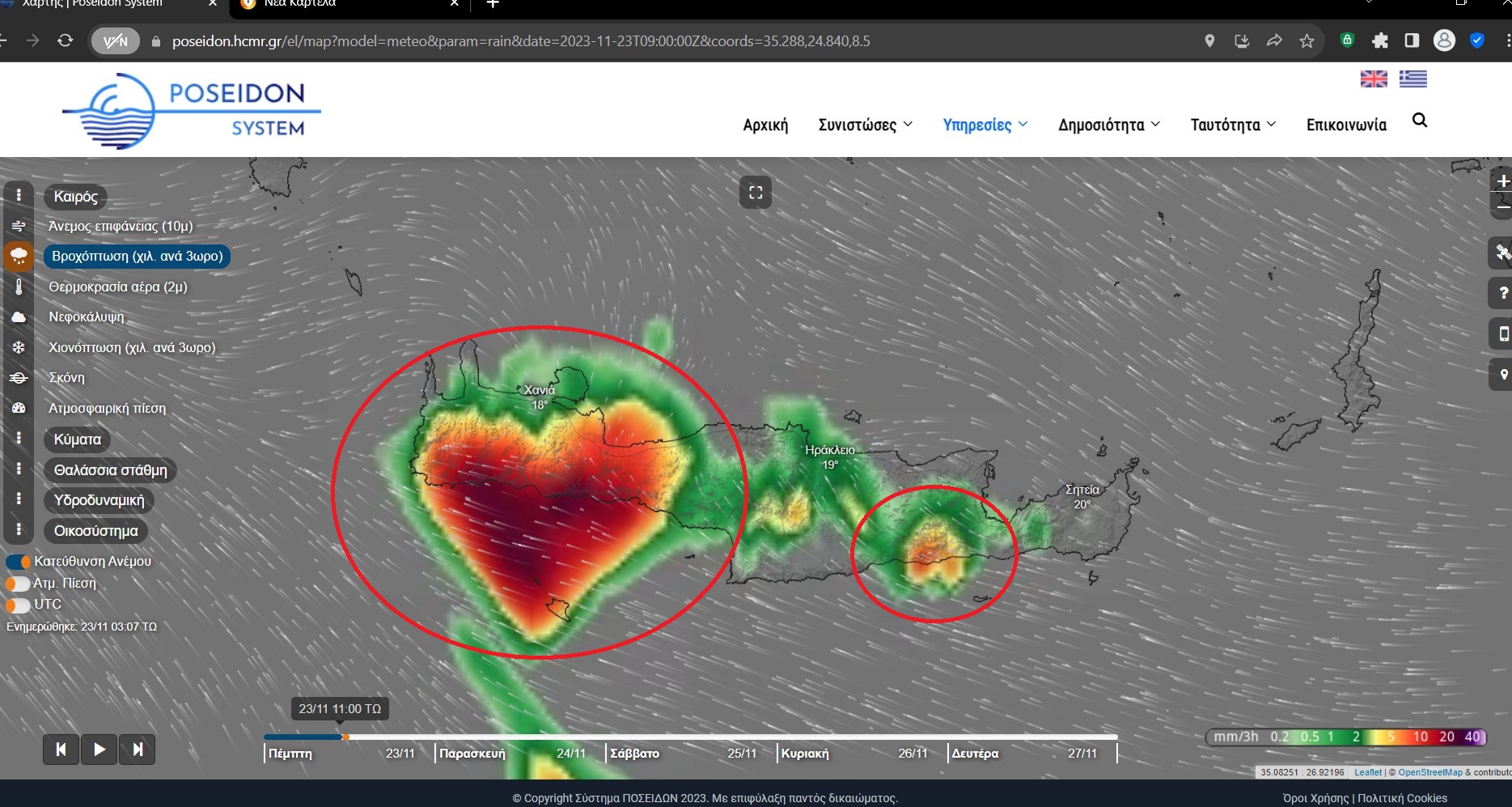Screen dimensions: 1512x807
Task: Toggle the Κατεύθυνση Ανέμου switch
Action: tap(18, 562)
